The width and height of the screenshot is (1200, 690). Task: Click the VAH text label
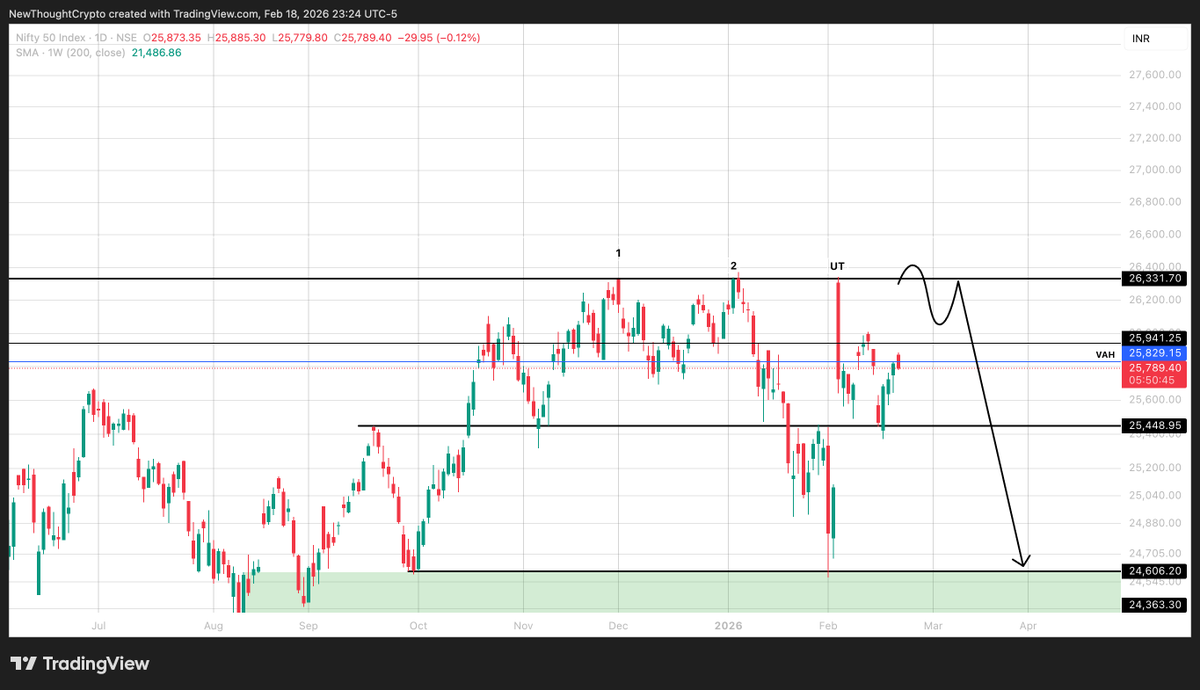click(1105, 355)
